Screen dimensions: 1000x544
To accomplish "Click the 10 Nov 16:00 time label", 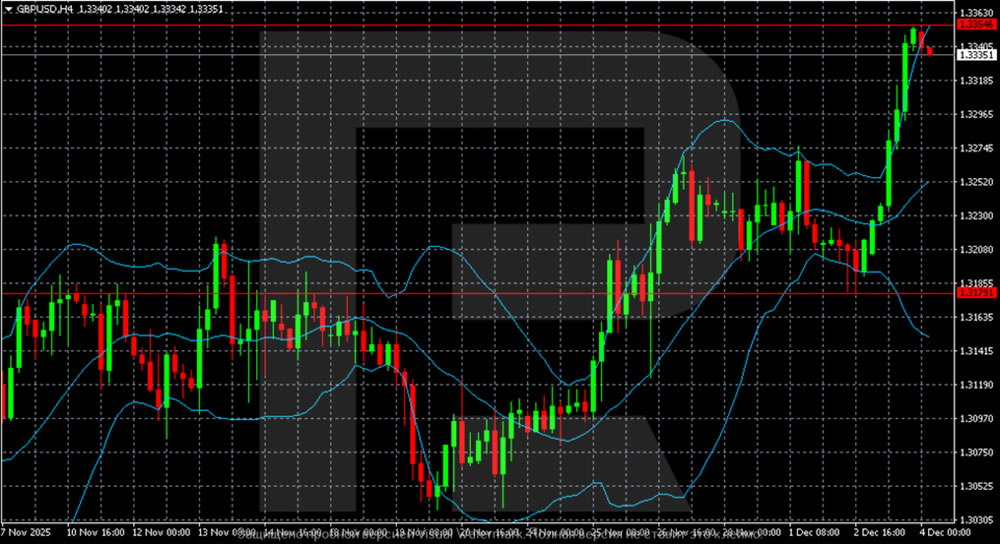I will 95,532.
